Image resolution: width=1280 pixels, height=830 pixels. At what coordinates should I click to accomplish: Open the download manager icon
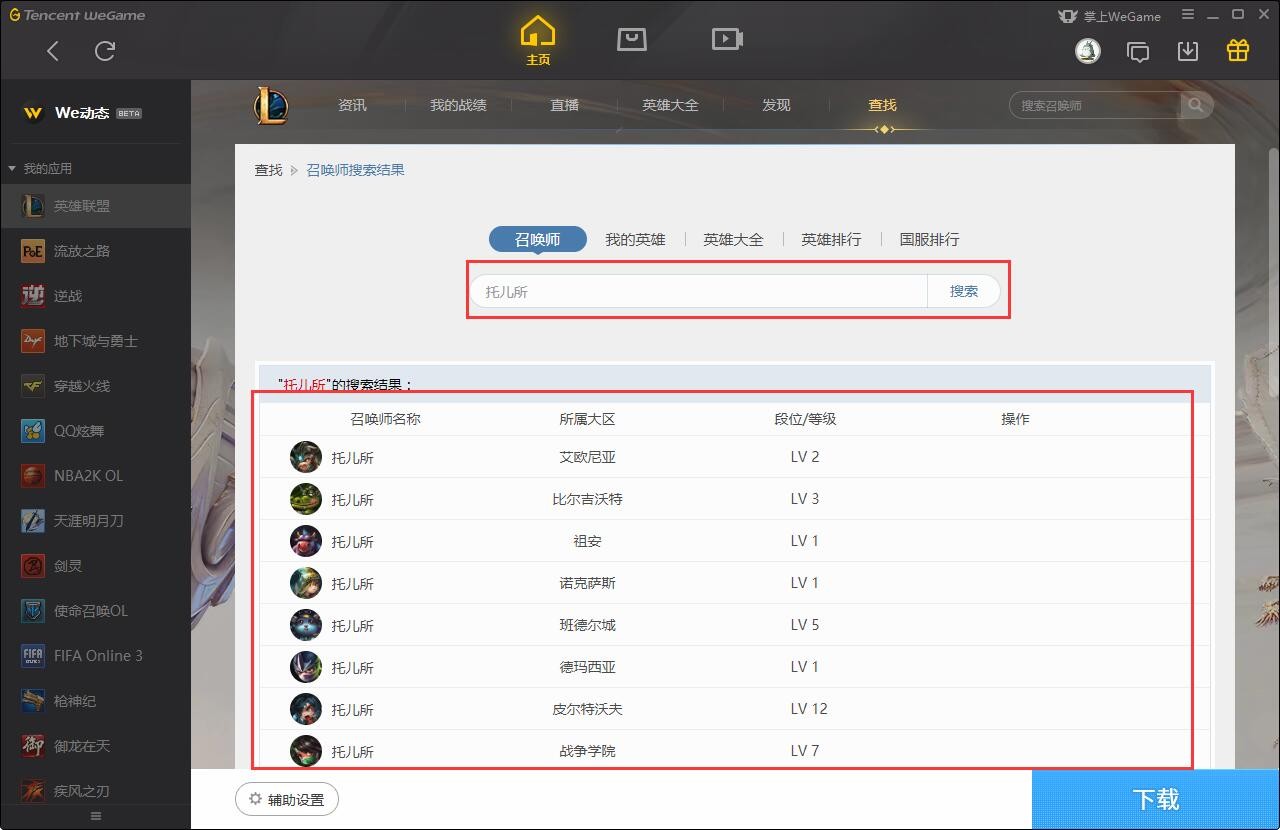coord(1188,51)
